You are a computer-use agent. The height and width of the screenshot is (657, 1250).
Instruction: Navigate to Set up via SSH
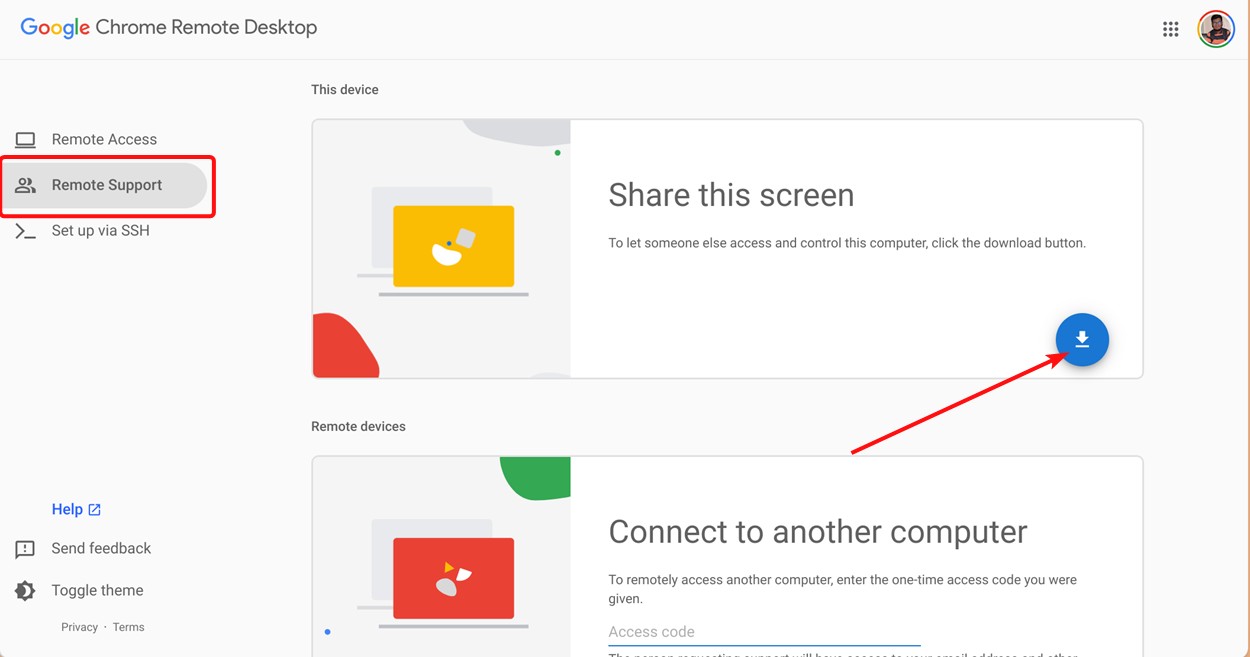pyautogui.click(x=100, y=230)
